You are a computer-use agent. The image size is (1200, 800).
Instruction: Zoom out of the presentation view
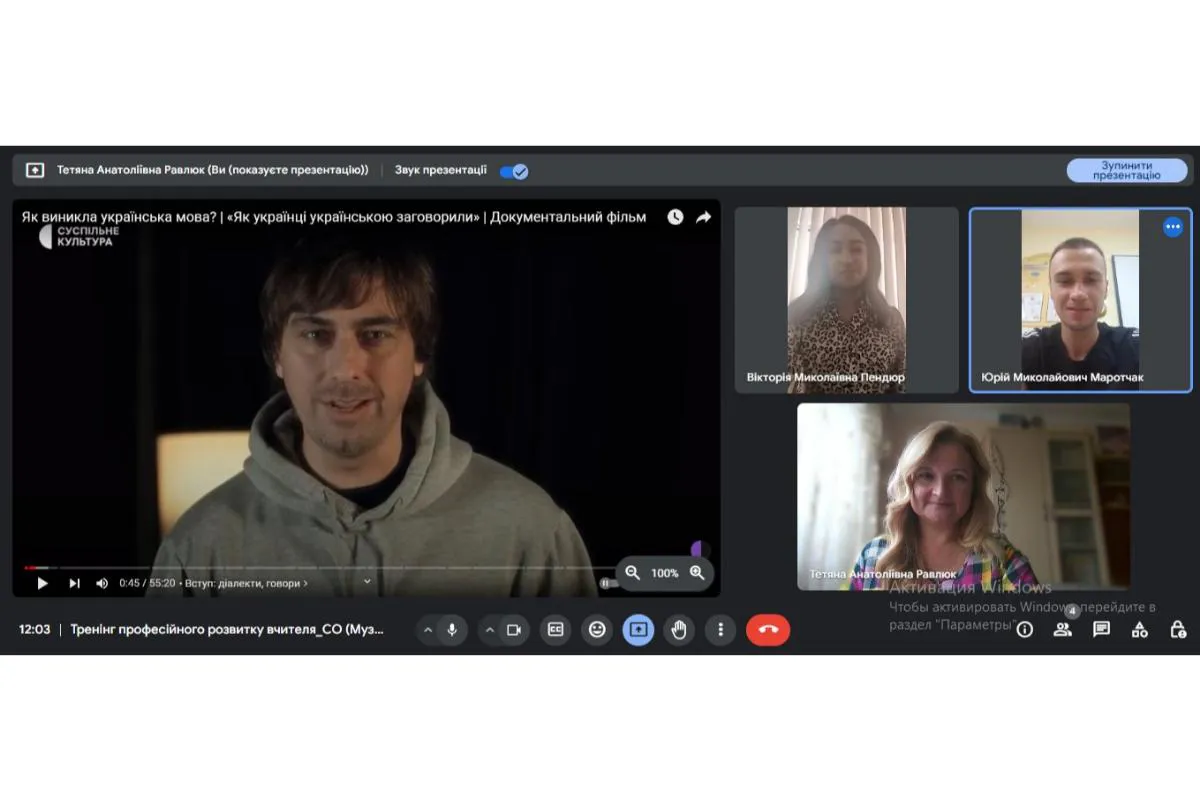[x=632, y=573]
